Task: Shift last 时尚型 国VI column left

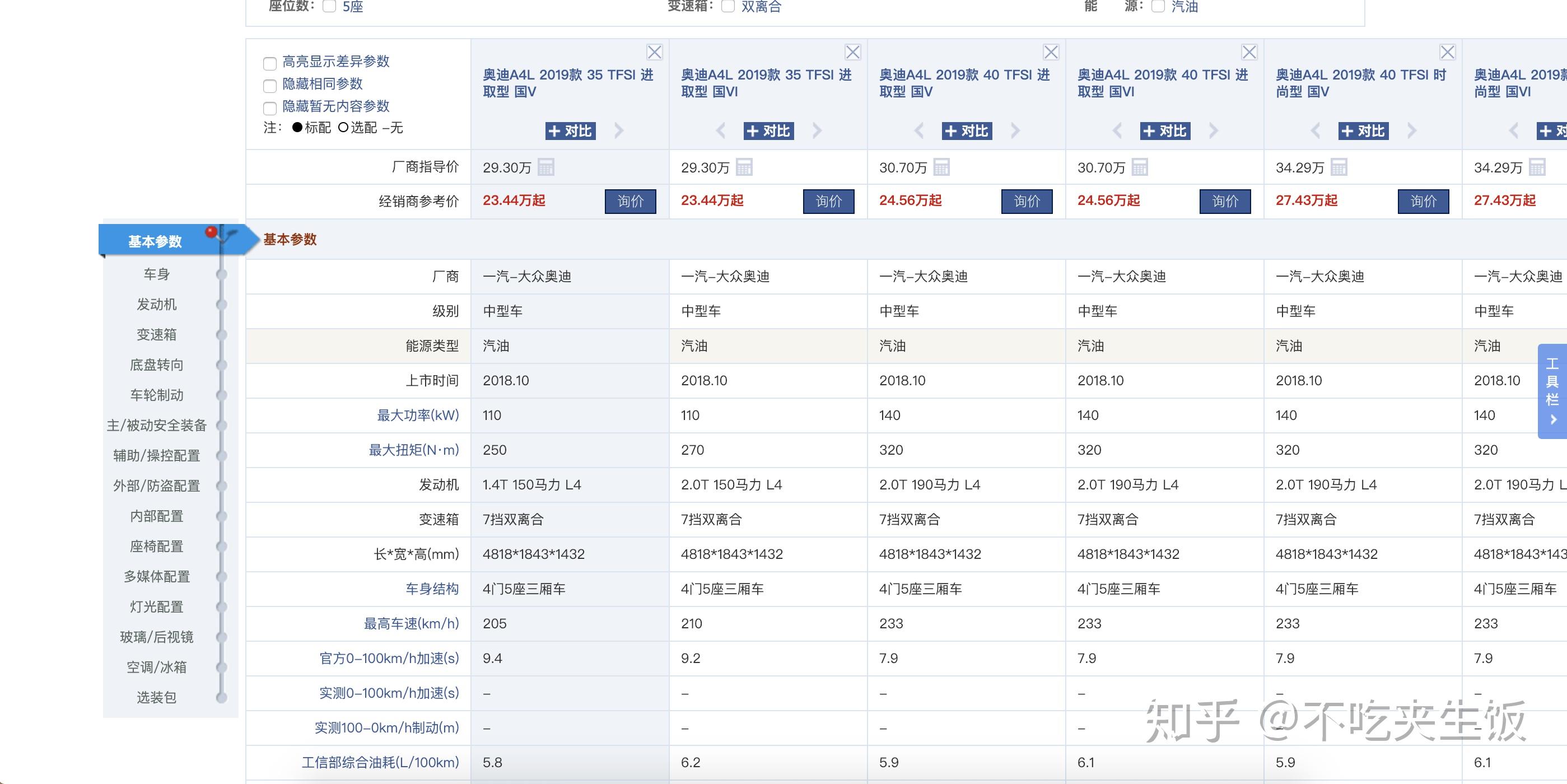Action: click(1514, 131)
